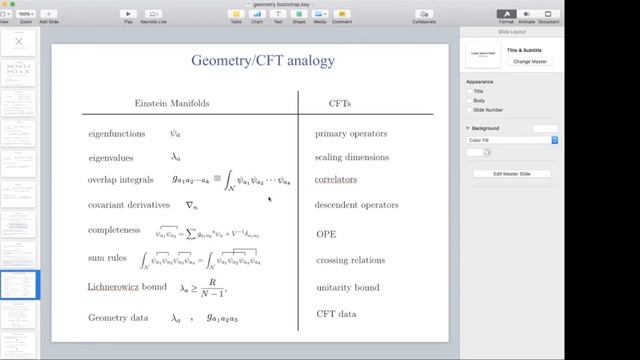Click the 'Lichnerowicz bound' text
640x360 pixels.
tap(127, 287)
